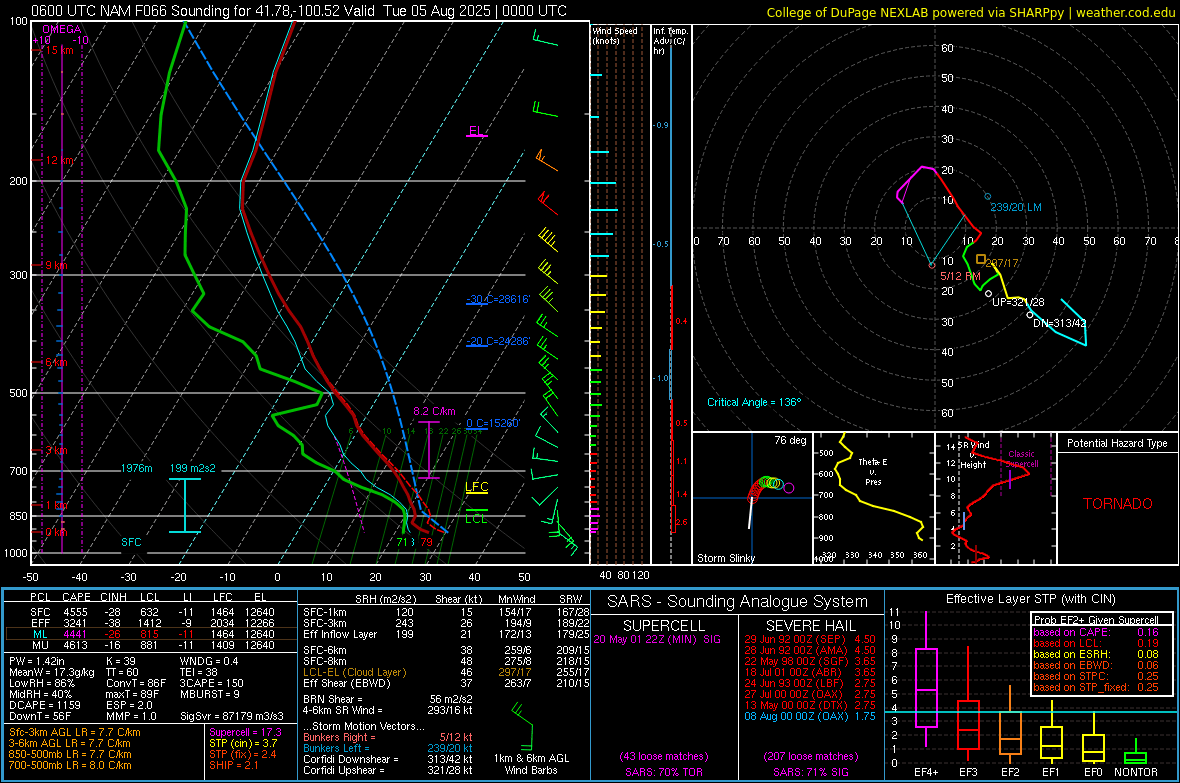Click the -30 C=28616' level label

[498, 299]
